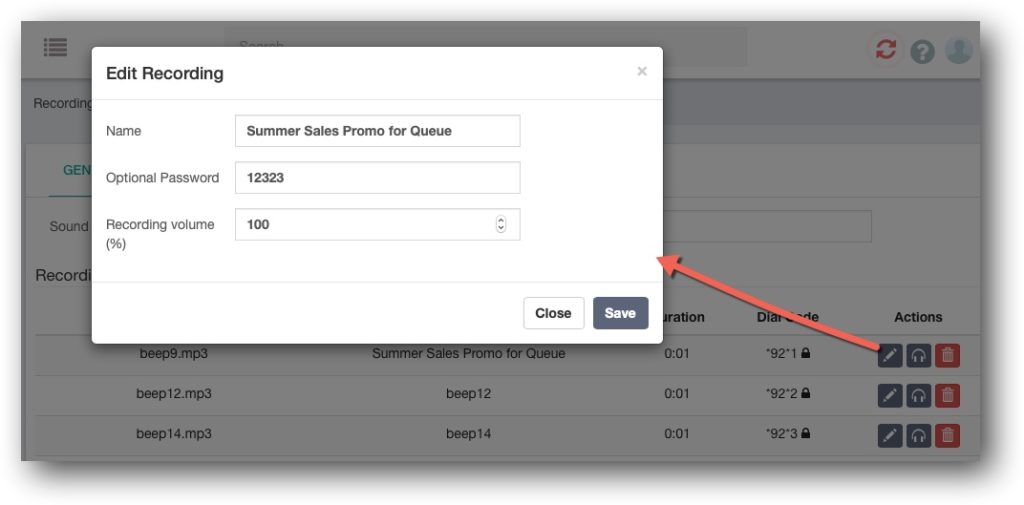Image resolution: width=1024 pixels, height=505 pixels.
Task: Edit the beep12 recording with pencil icon
Action: 889,395
